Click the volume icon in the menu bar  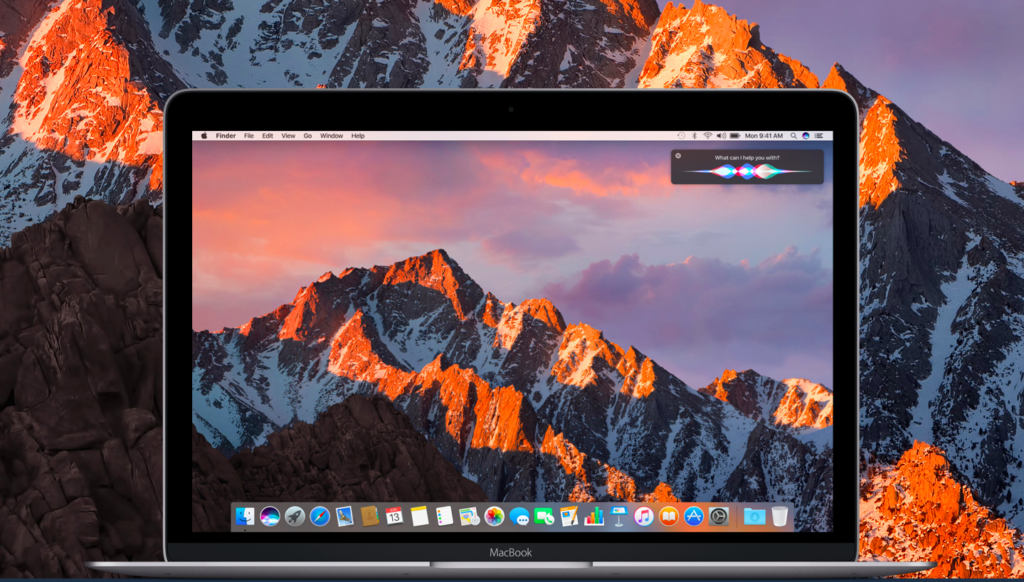coord(721,135)
